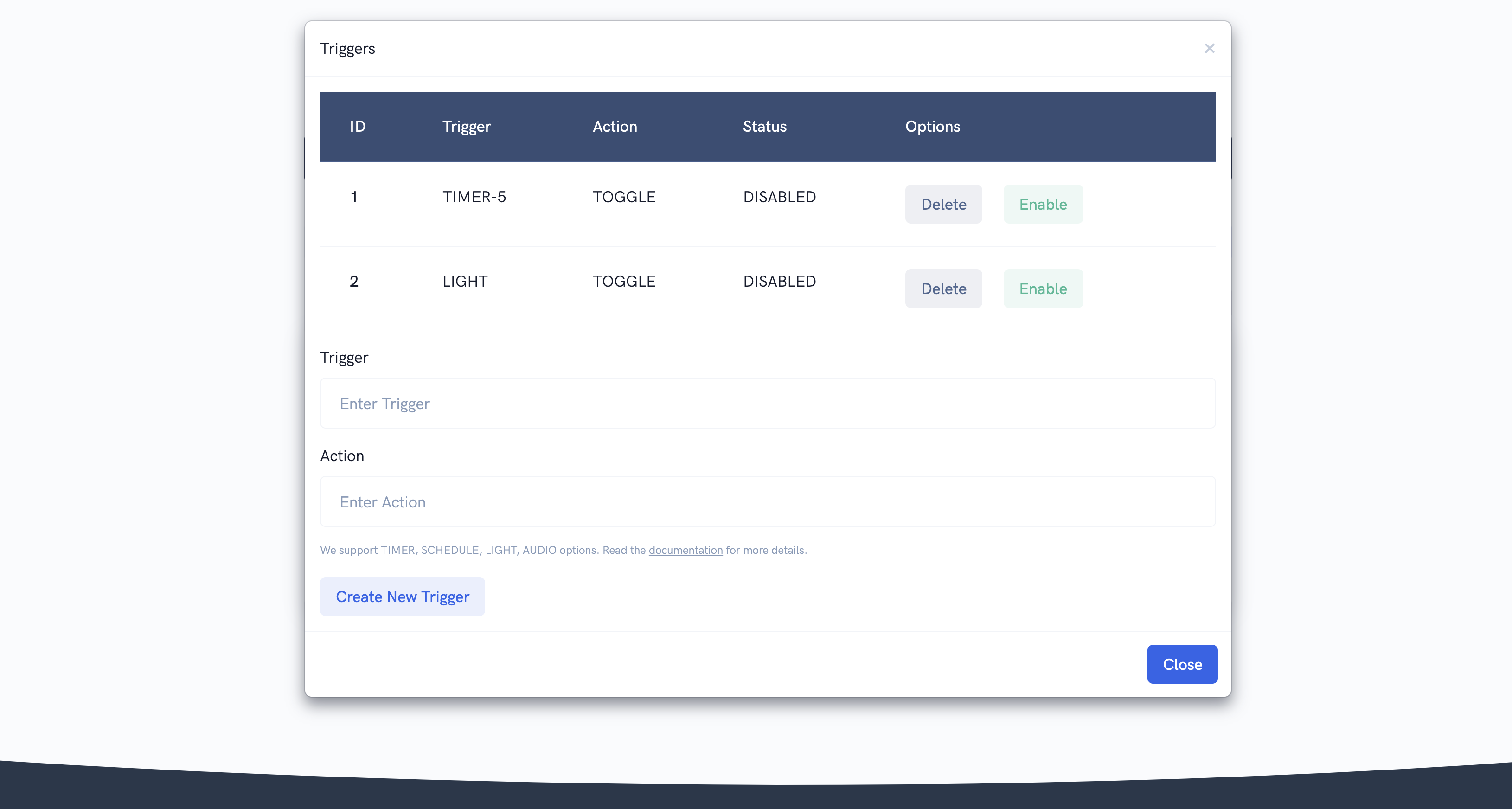
Task: Click the Action column header
Action: point(614,127)
